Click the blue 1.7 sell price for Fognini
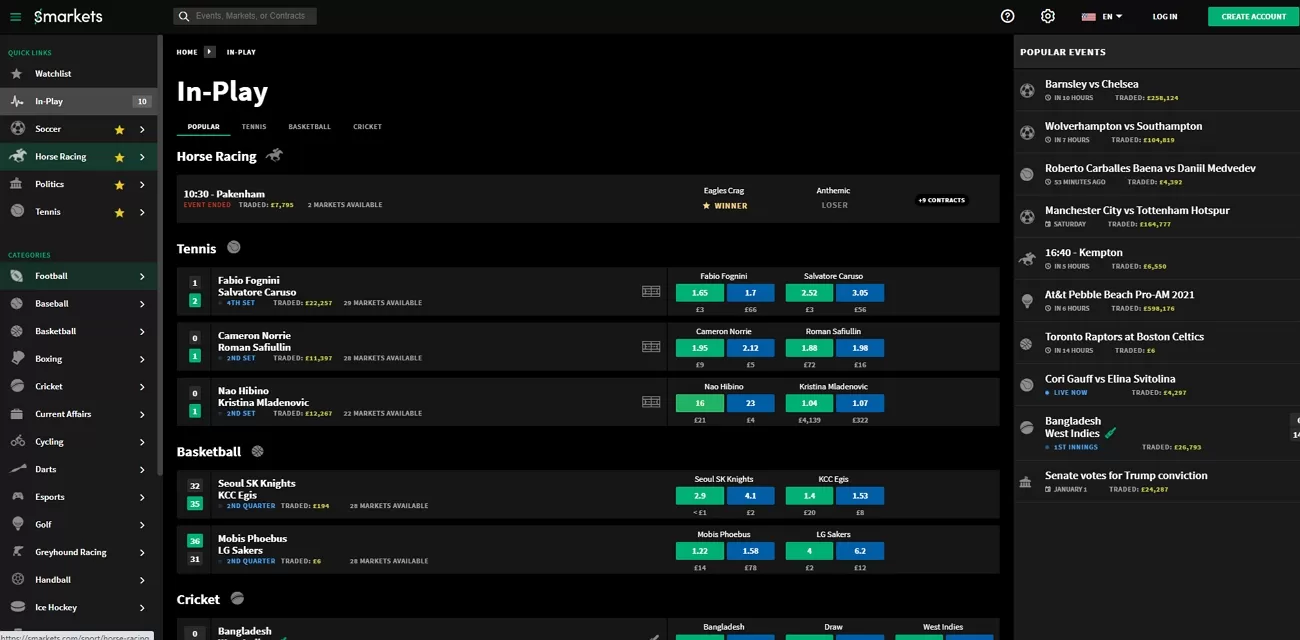The height and width of the screenshot is (640, 1300). coord(751,293)
